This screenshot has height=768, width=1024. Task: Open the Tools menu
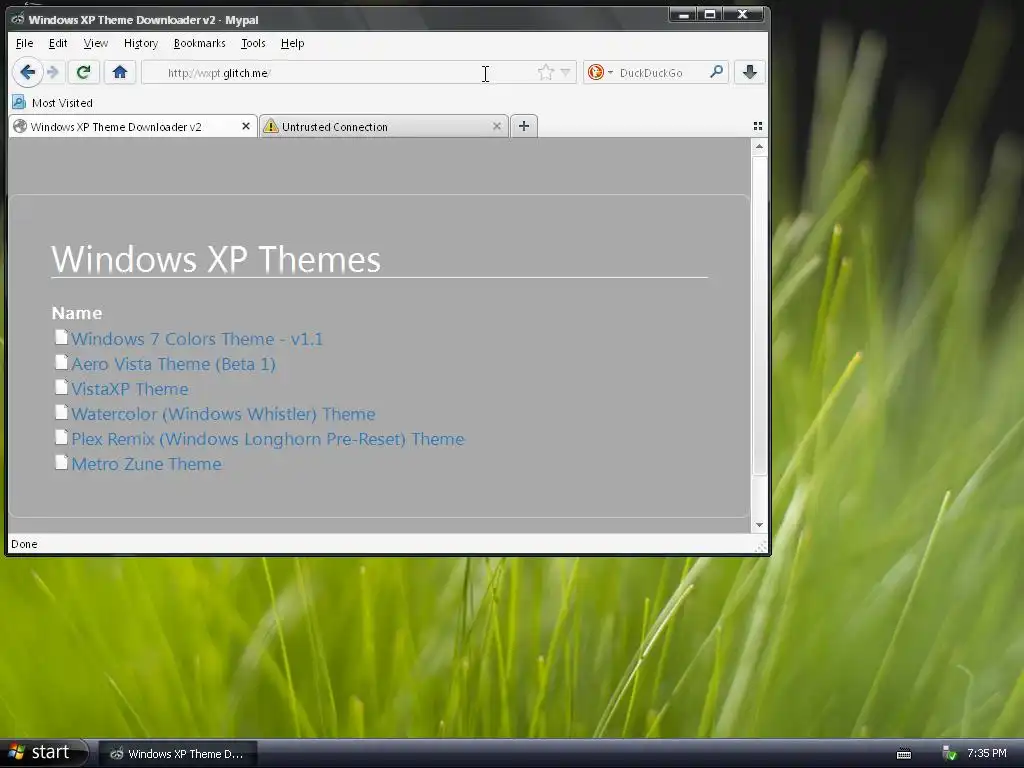click(253, 43)
